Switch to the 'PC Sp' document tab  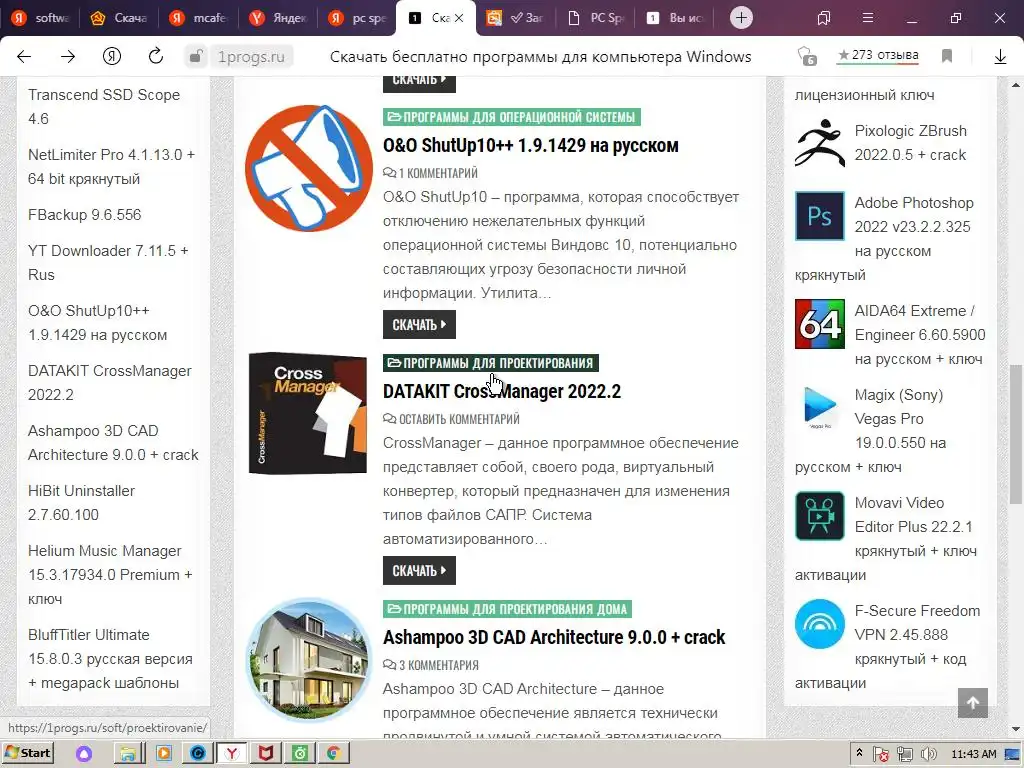(596, 18)
